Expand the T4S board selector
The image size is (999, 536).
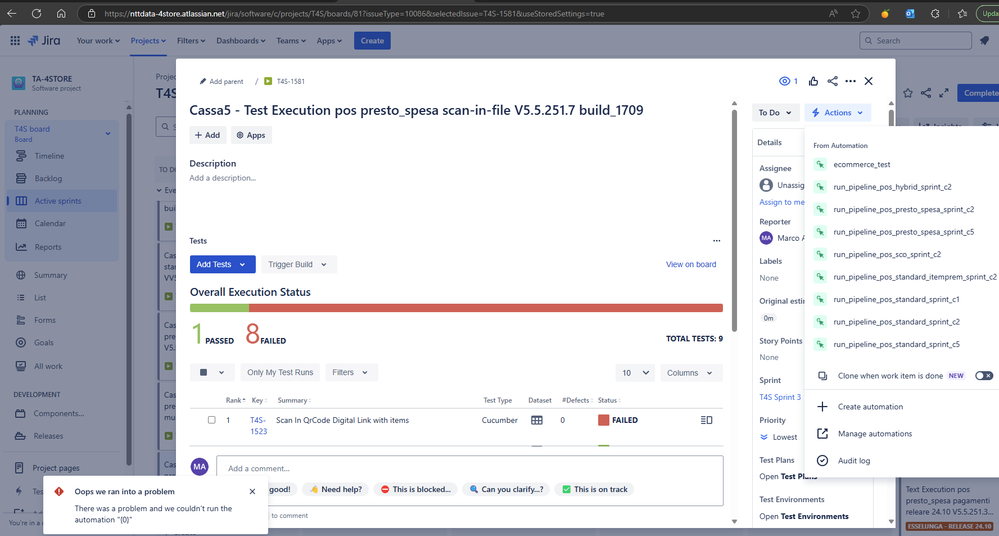point(108,133)
